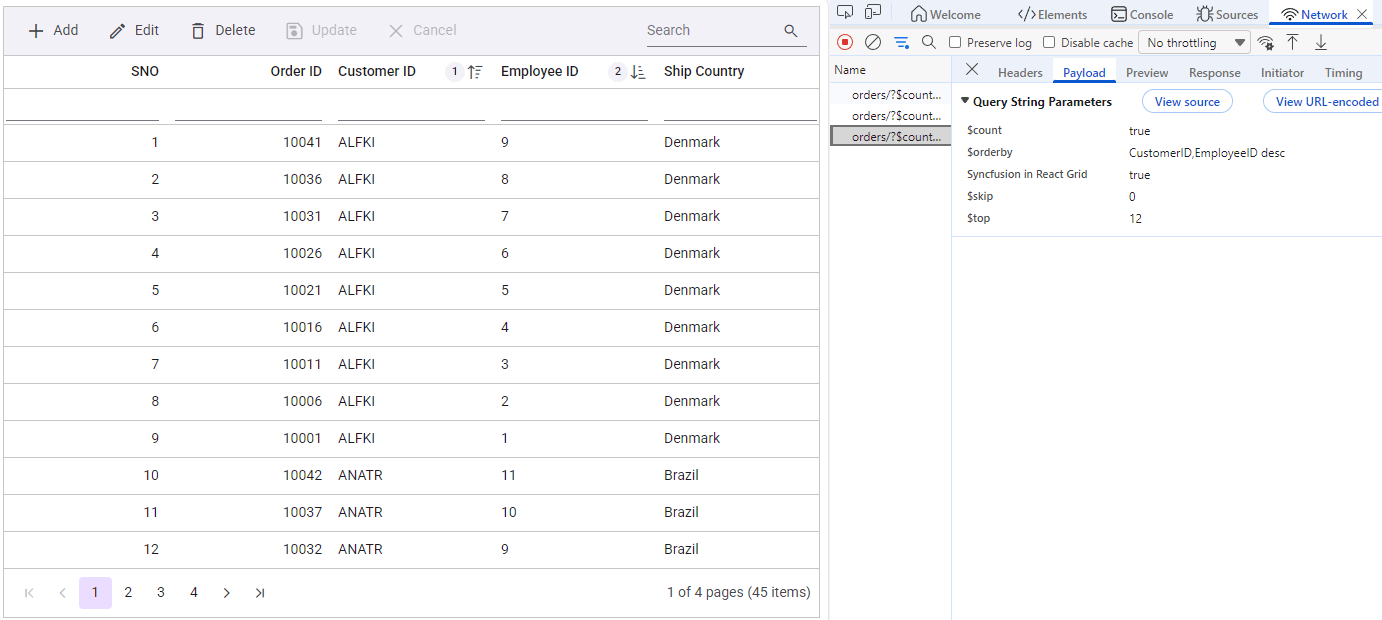Sort by the Order ID column header
This screenshot has height=620, width=1382.
coord(296,71)
